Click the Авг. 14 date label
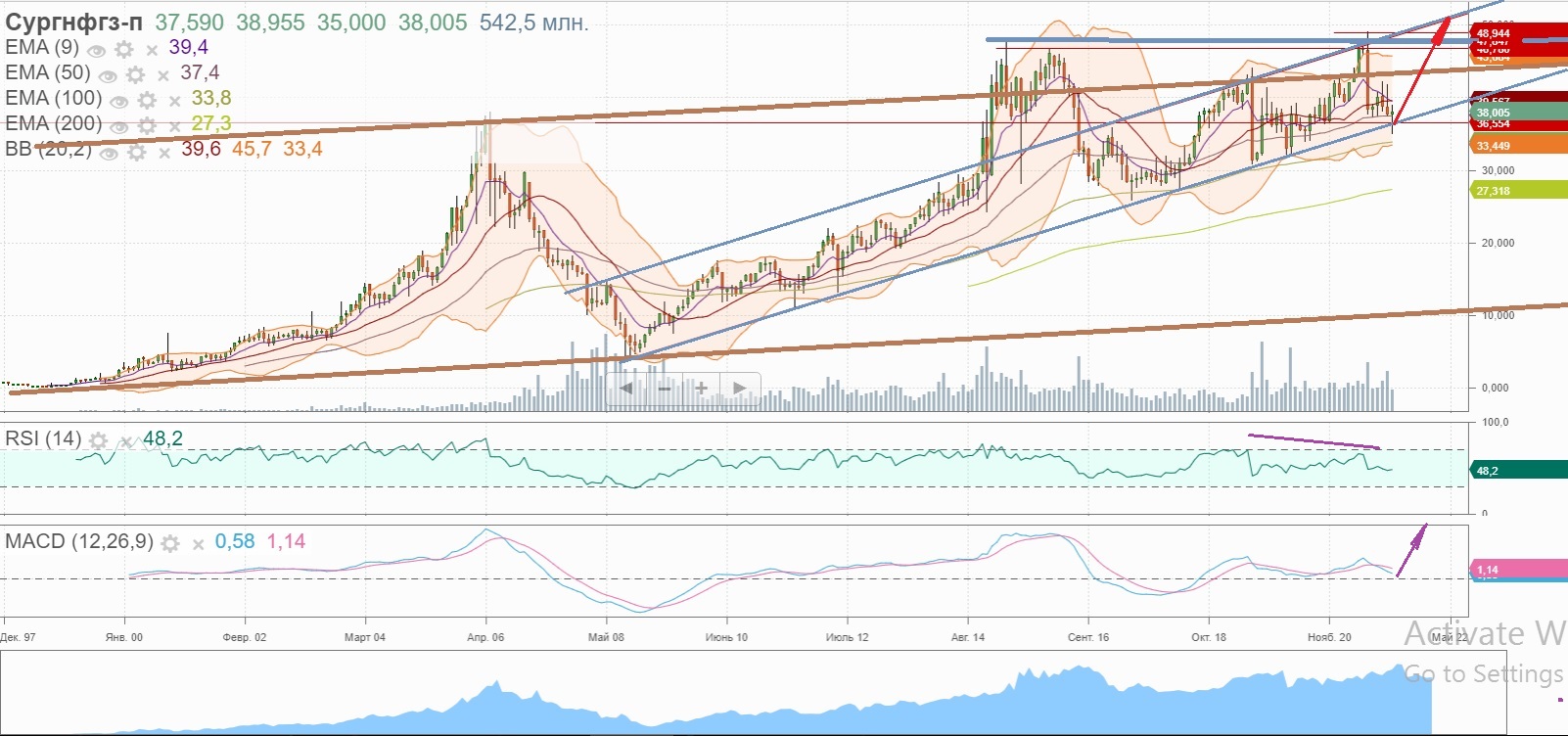 968,637
